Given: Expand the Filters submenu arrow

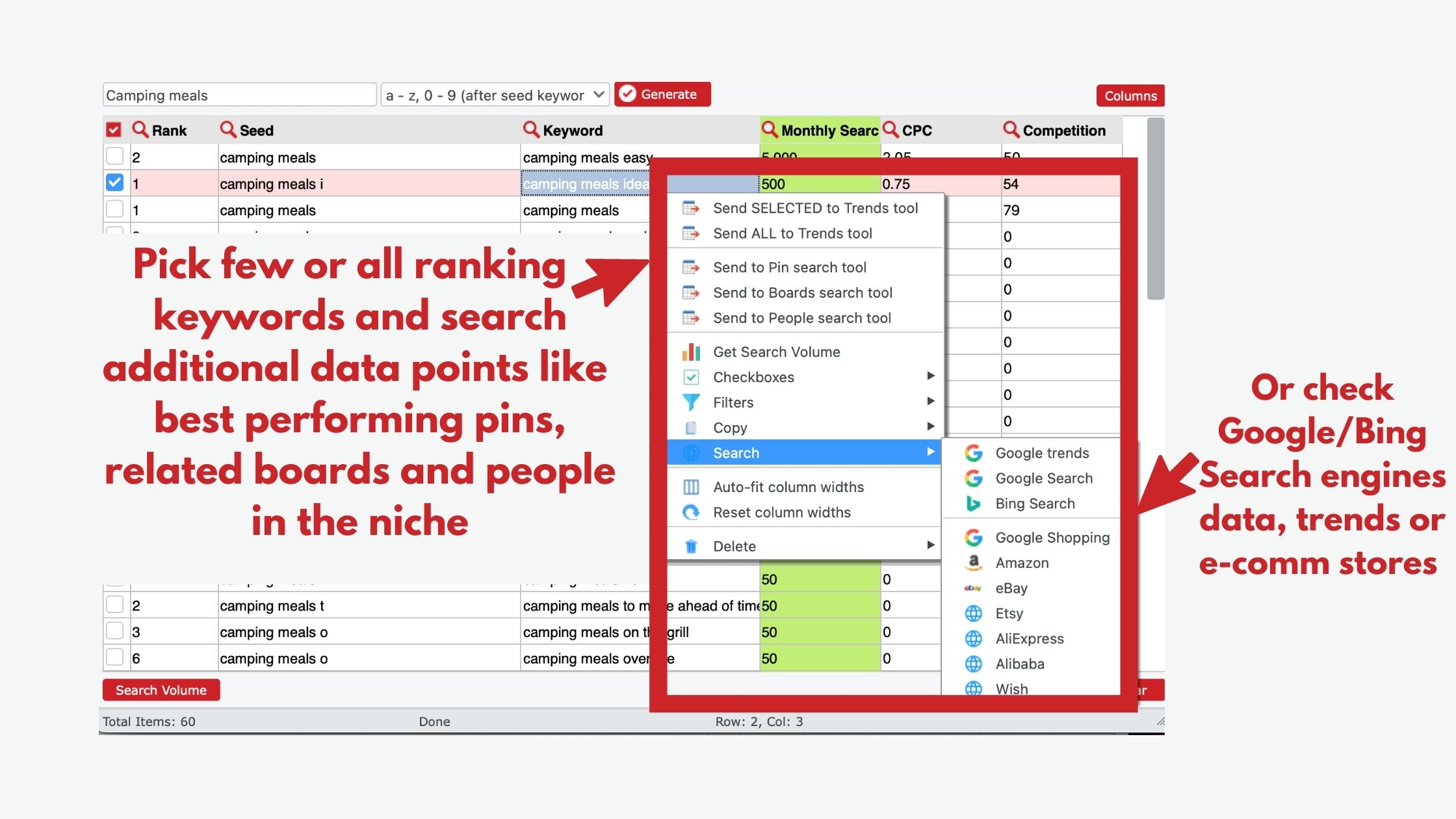Looking at the screenshot, I should [x=931, y=401].
